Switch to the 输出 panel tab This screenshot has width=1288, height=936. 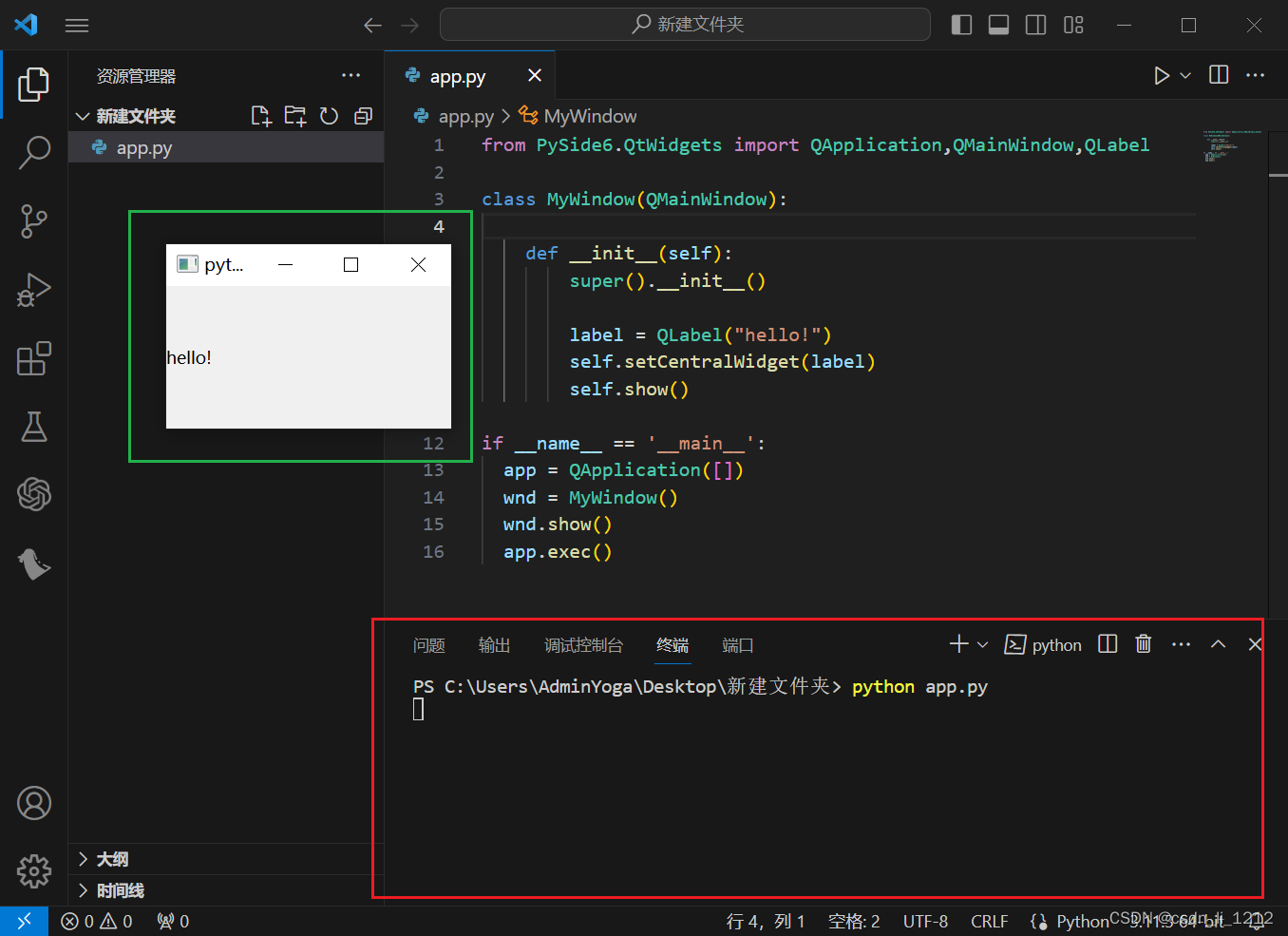pos(495,645)
